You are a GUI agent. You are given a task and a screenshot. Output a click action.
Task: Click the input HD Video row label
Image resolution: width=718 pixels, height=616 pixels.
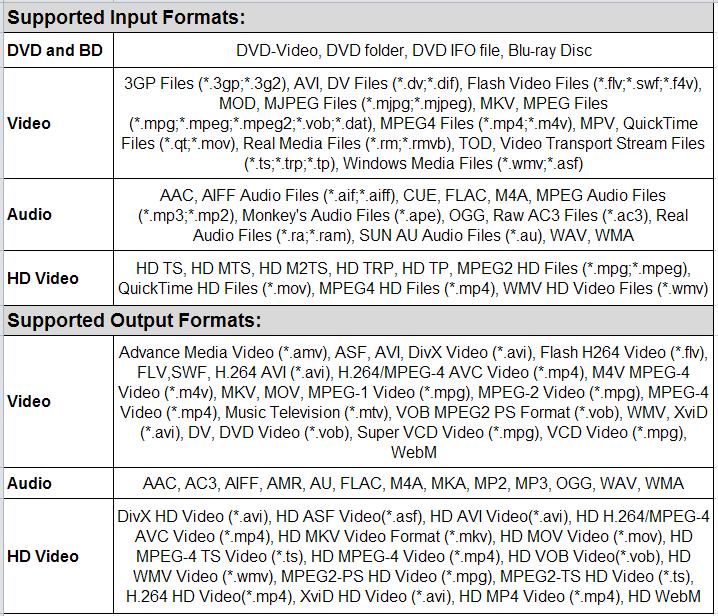pyautogui.click(x=42, y=278)
